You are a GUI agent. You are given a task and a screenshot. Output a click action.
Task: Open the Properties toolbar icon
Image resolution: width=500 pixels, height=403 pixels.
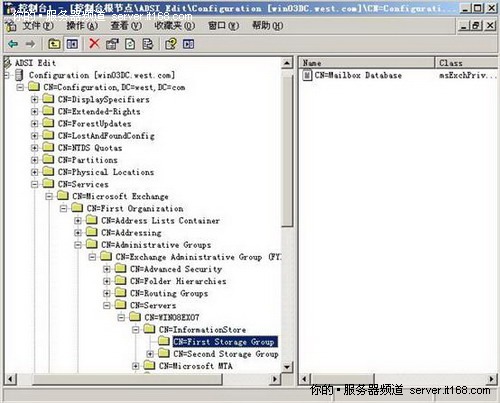point(112,44)
